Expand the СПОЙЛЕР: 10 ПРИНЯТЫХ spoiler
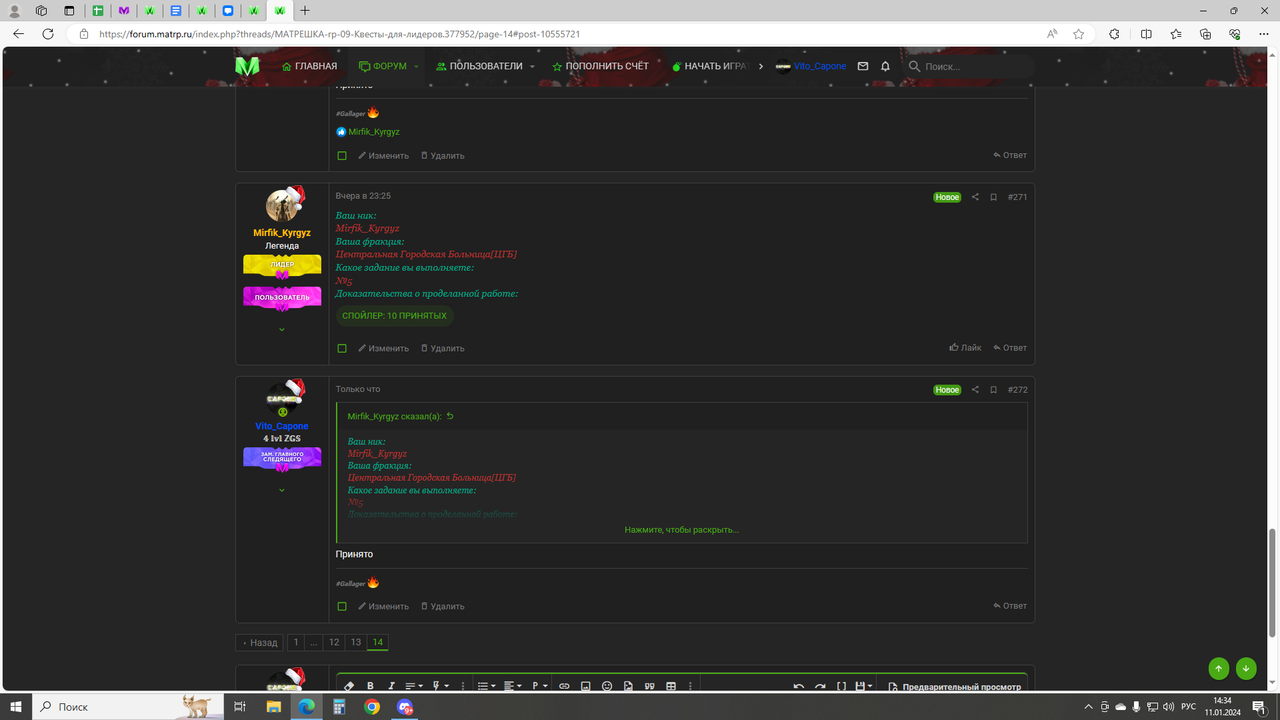This screenshot has height=720, width=1280. point(394,315)
